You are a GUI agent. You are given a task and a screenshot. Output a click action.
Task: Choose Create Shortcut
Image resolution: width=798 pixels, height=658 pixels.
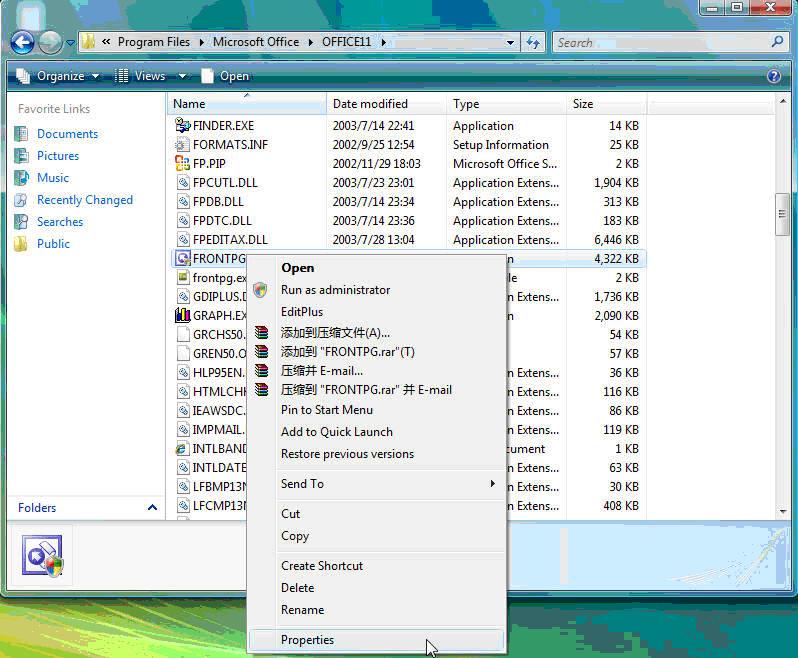click(x=376, y=565)
